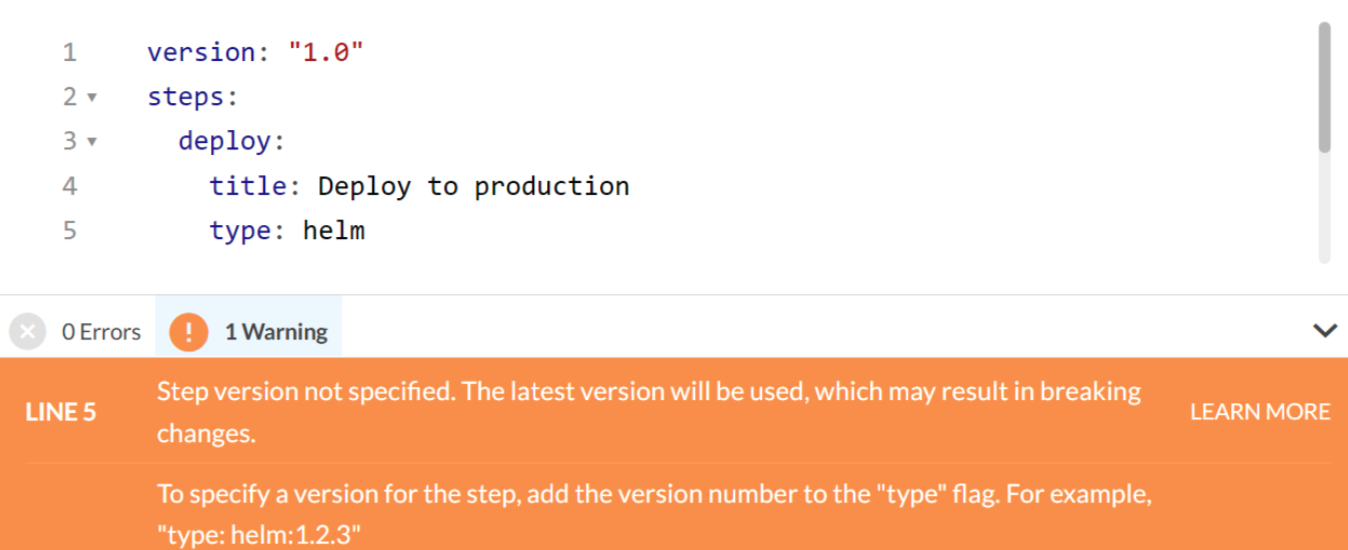Place cursor on the version key

coord(202,52)
